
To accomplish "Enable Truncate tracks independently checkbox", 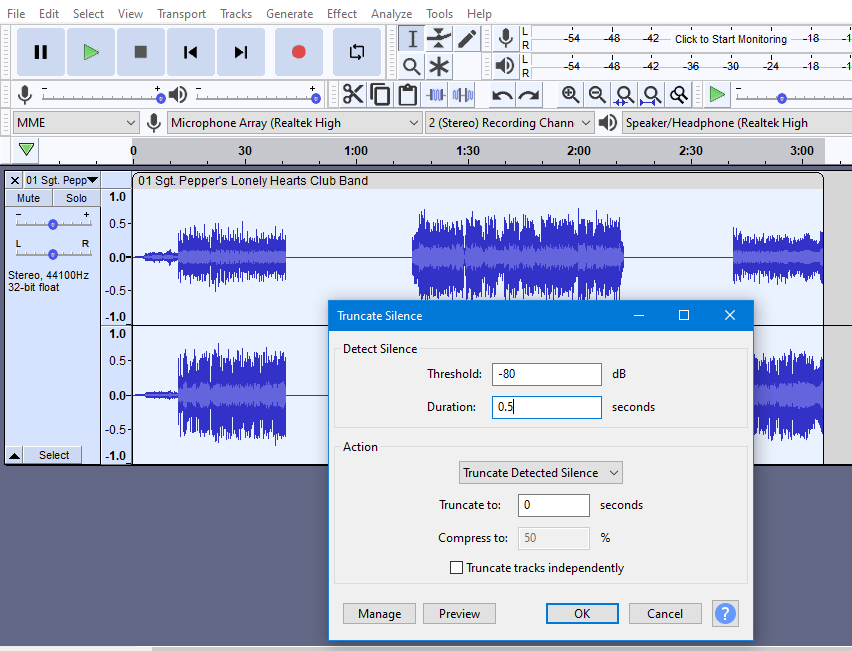I will coord(456,568).
